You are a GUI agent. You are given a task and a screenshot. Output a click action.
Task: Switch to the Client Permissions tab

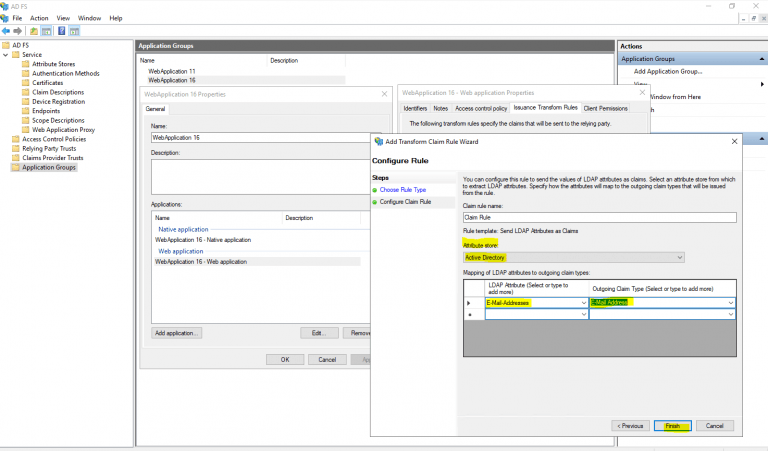pos(605,107)
